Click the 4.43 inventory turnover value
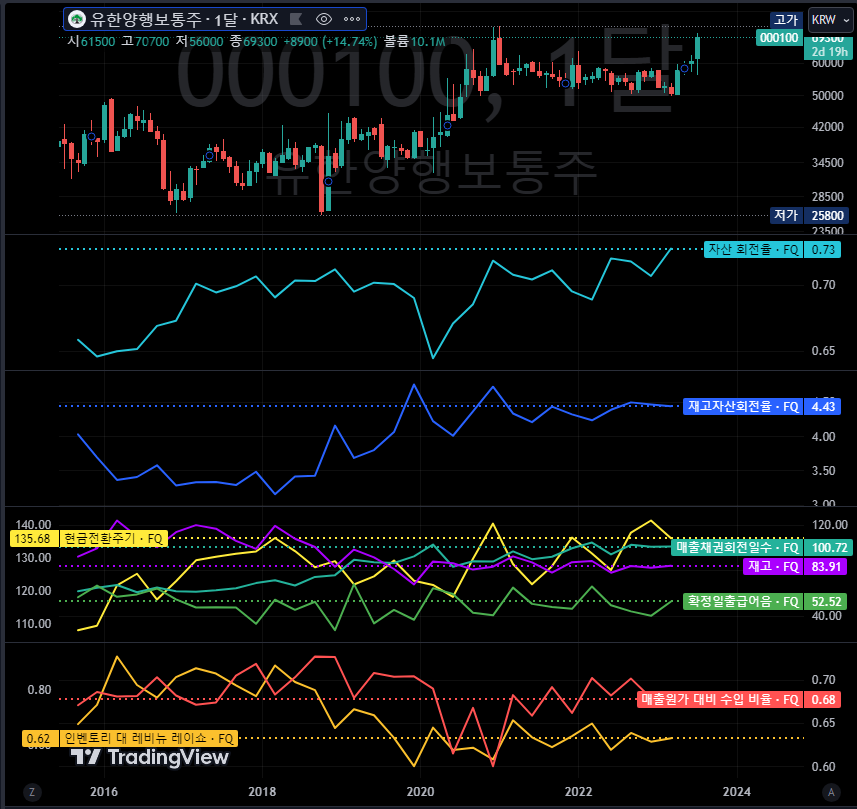 tap(823, 407)
